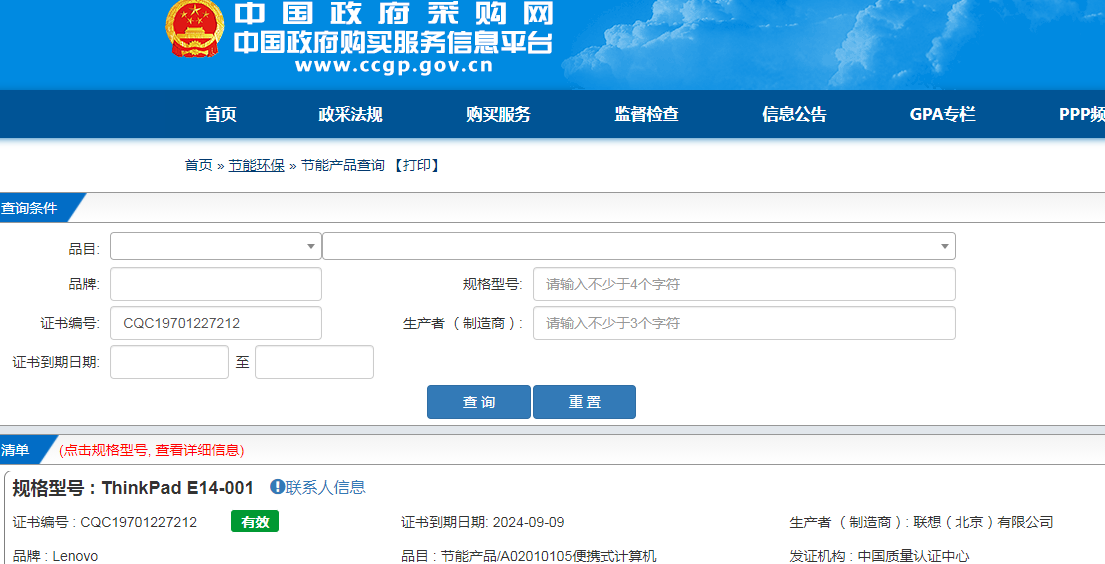Screen dimensions: 1105x564
Task: Open the ThinkPad E14-001 model details
Action: tap(178, 488)
